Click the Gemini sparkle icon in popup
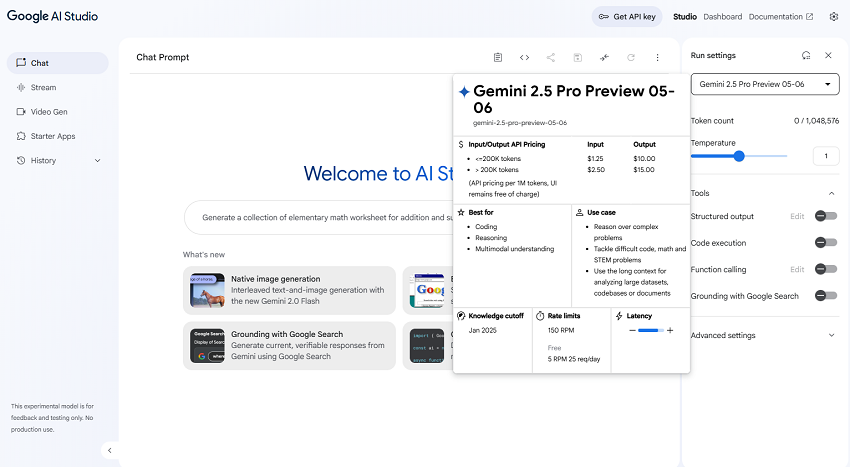The width and height of the screenshot is (850, 467). (464, 92)
